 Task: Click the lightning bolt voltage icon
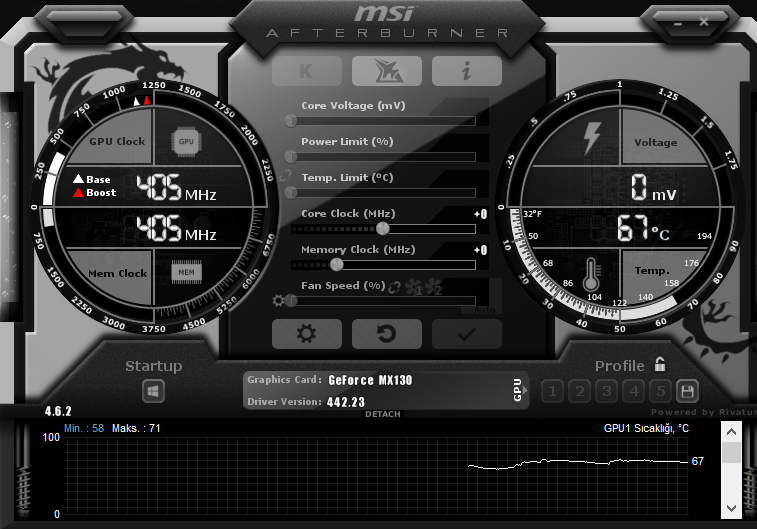click(x=592, y=138)
